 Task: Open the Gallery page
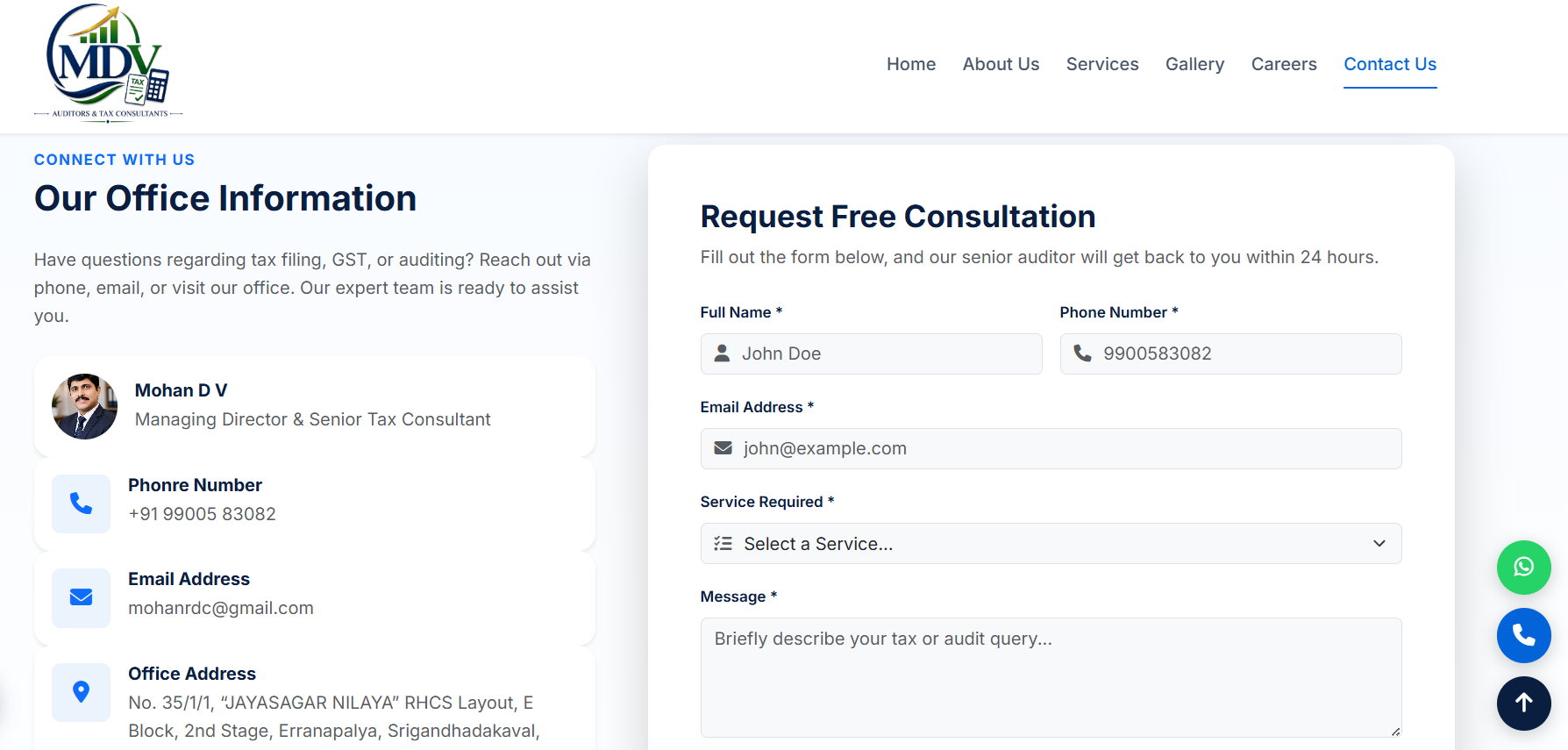coord(1194,64)
